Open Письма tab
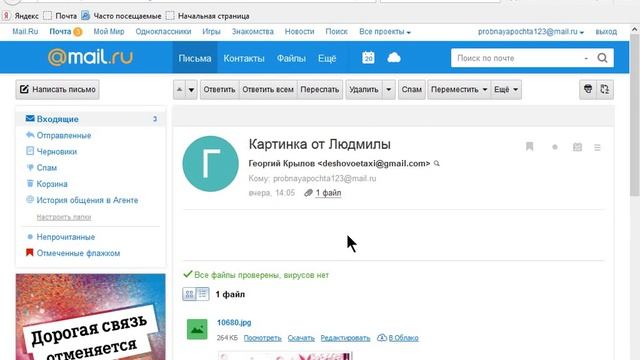The width and height of the screenshot is (640, 360). point(195,58)
